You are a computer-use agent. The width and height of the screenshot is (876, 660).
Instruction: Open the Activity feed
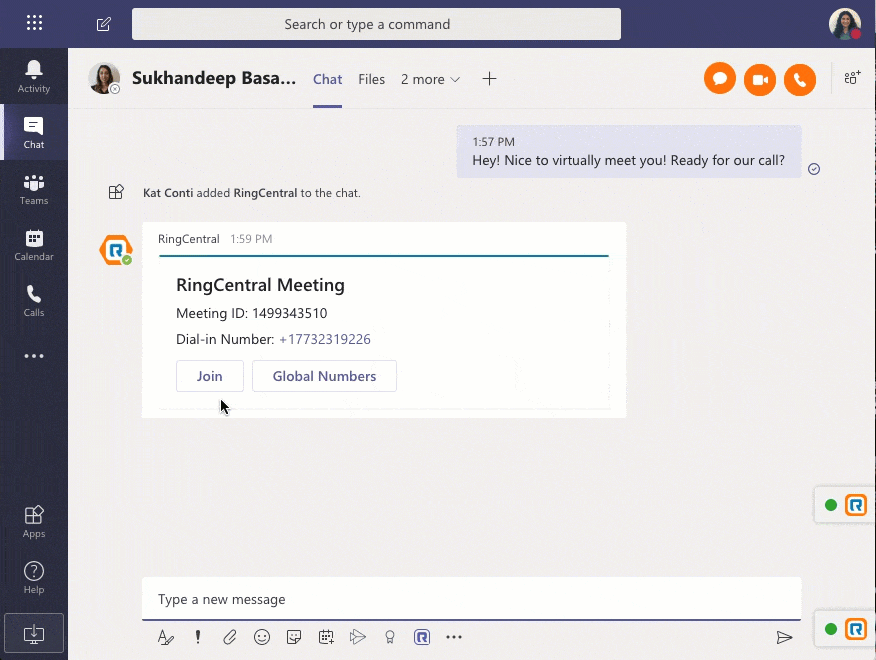tap(34, 76)
